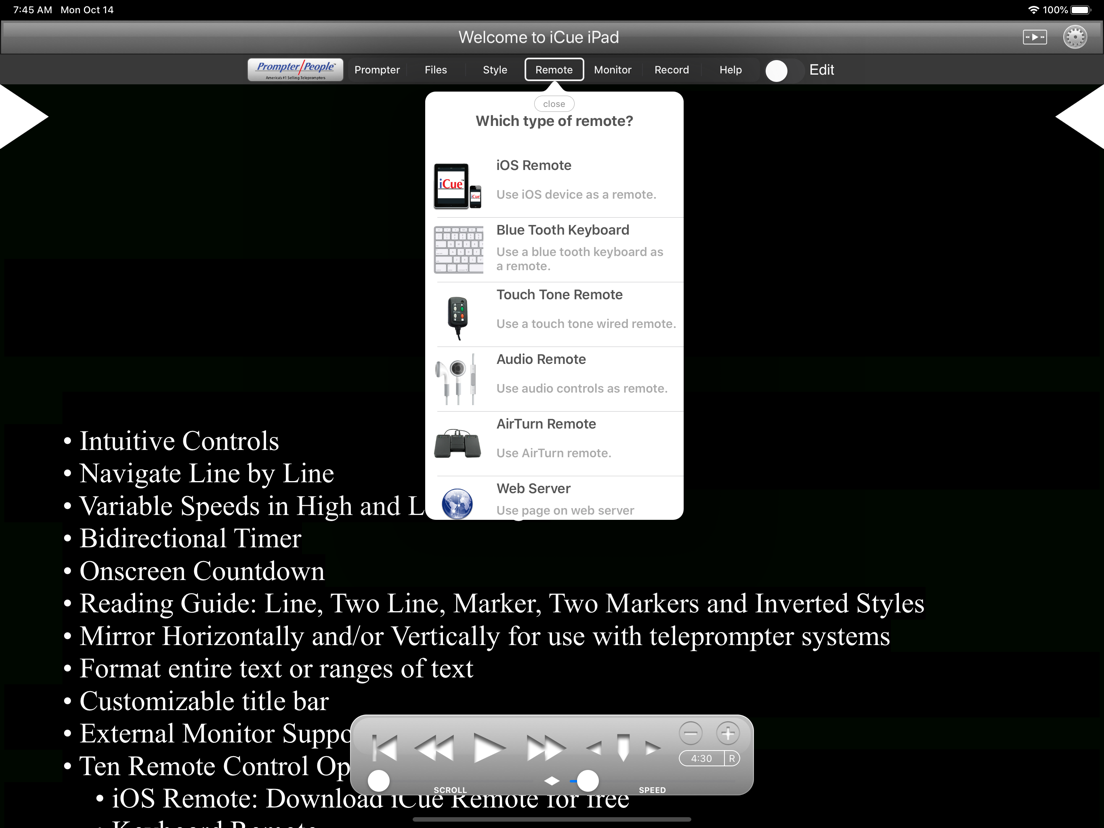Click the iCue iOS devices icon
The height and width of the screenshot is (828, 1104).
[x=458, y=186]
